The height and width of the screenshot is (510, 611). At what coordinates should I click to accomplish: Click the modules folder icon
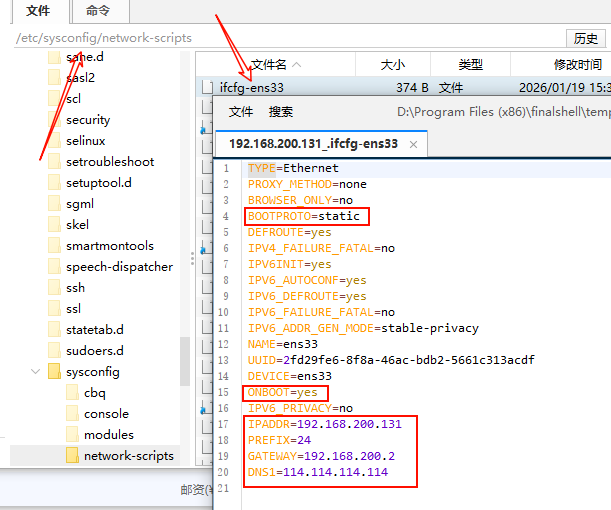(72, 435)
